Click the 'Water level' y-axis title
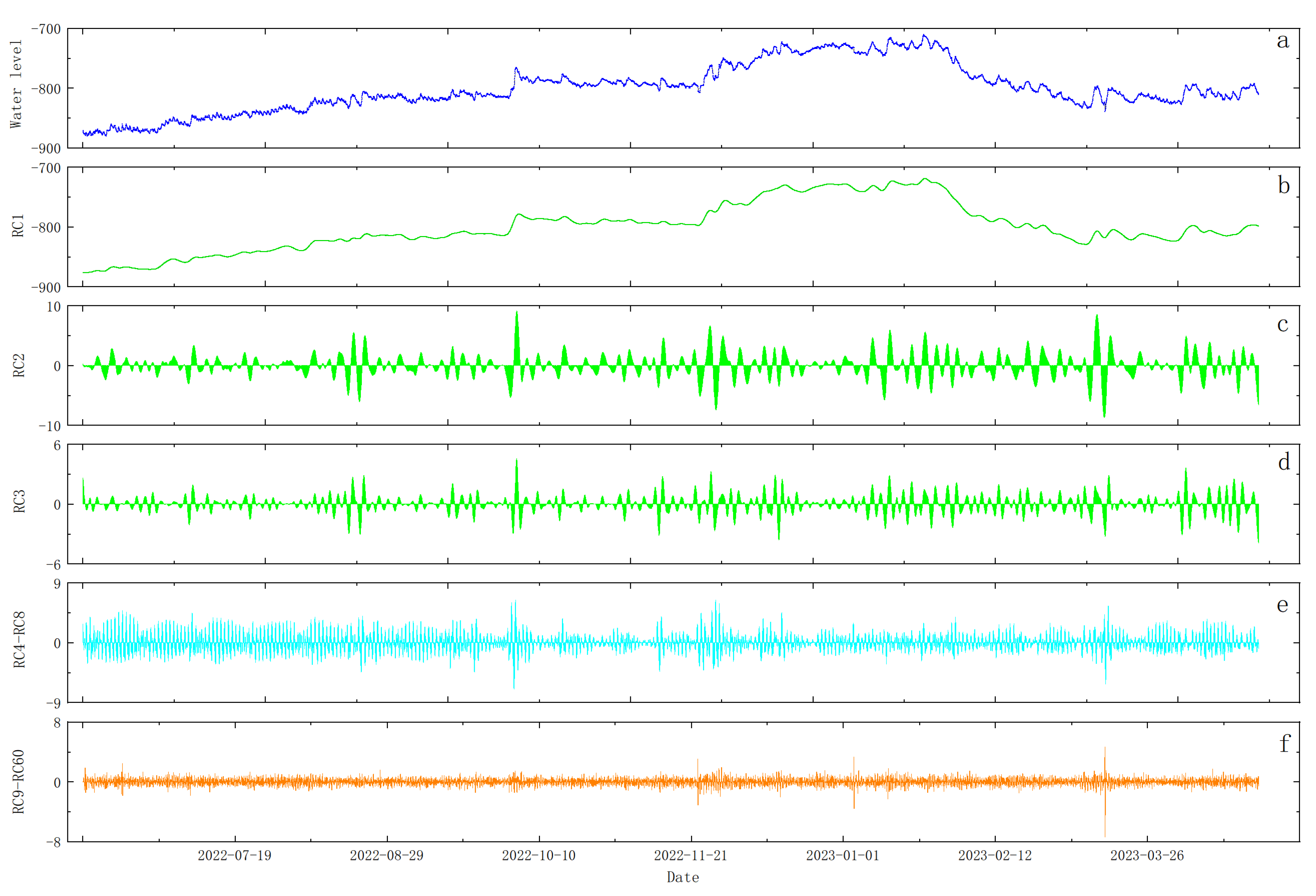The image size is (1316, 896). point(16,84)
